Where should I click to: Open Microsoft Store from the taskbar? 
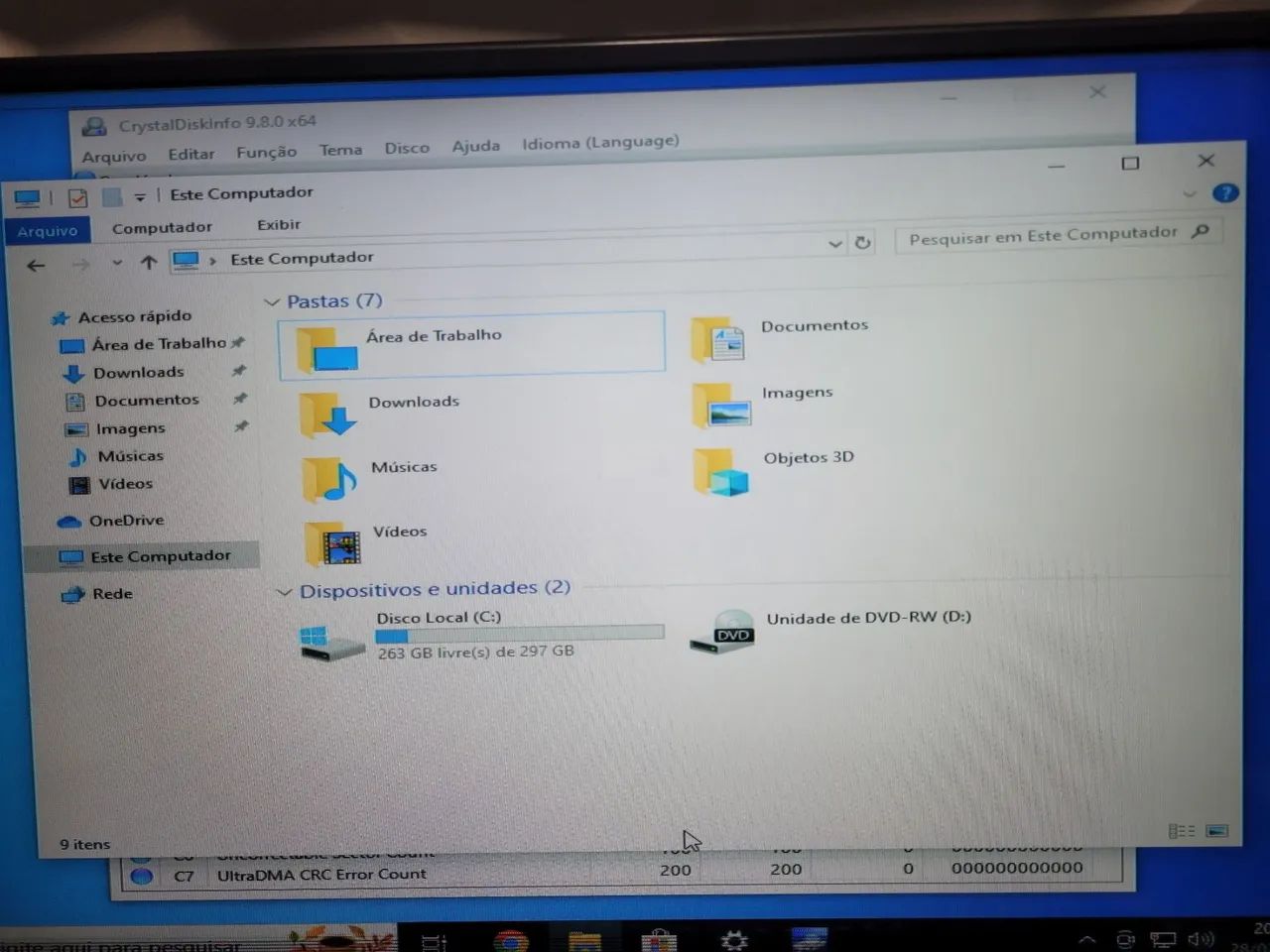[x=659, y=940]
